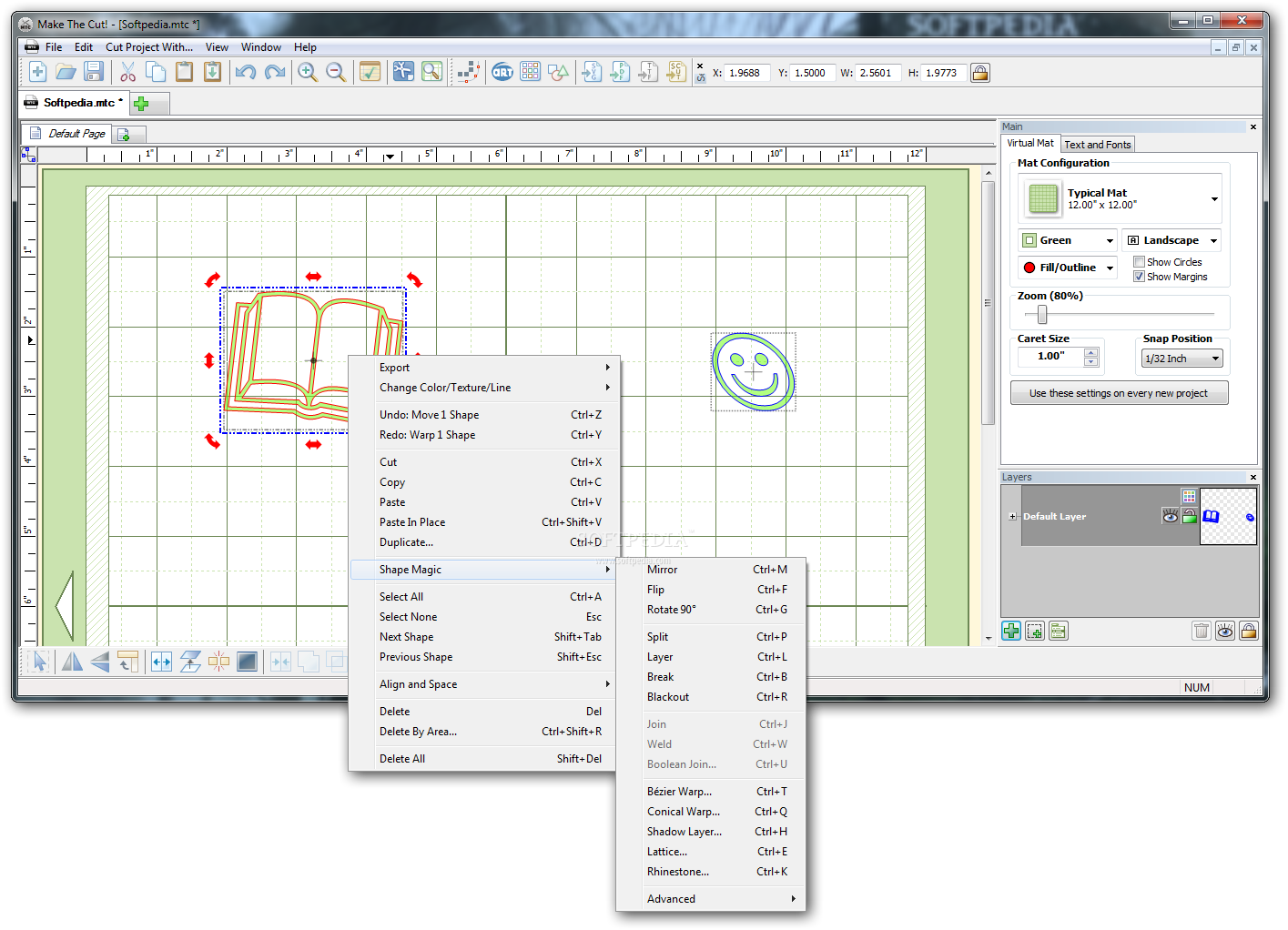Click the Softpedia.mtc document tab
The height and width of the screenshot is (930, 1288).
click(x=74, y=103)
